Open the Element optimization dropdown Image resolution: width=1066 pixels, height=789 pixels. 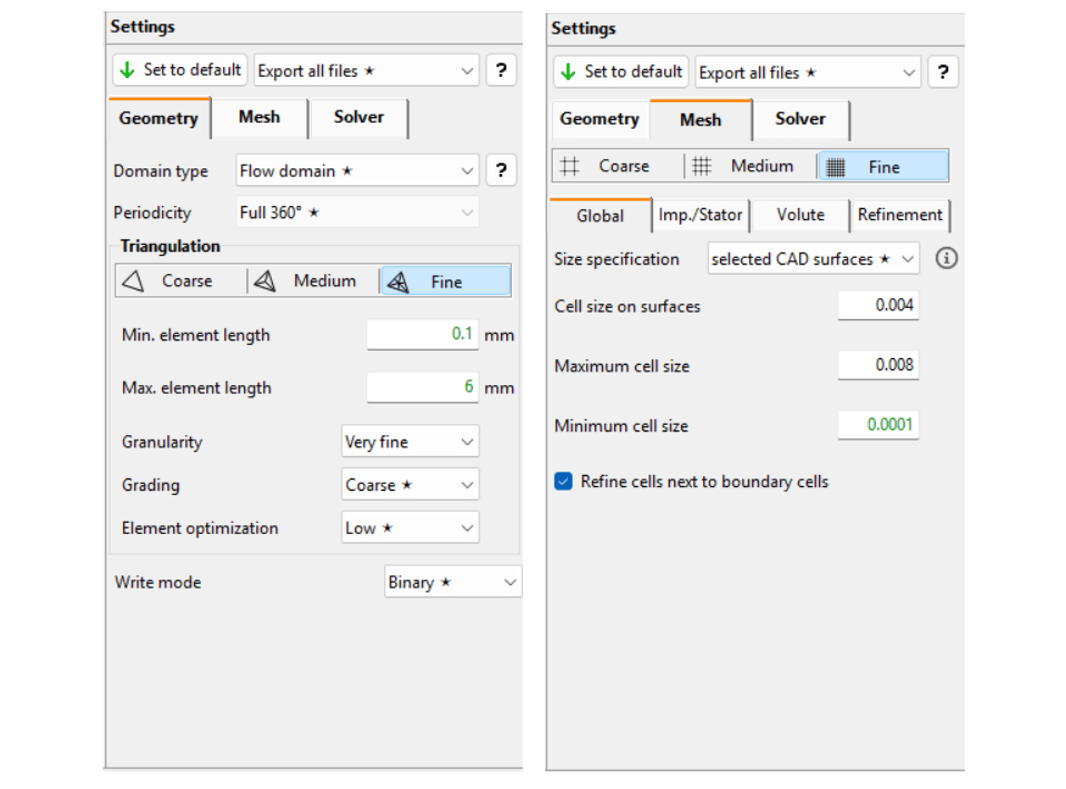tap(410, 527)
